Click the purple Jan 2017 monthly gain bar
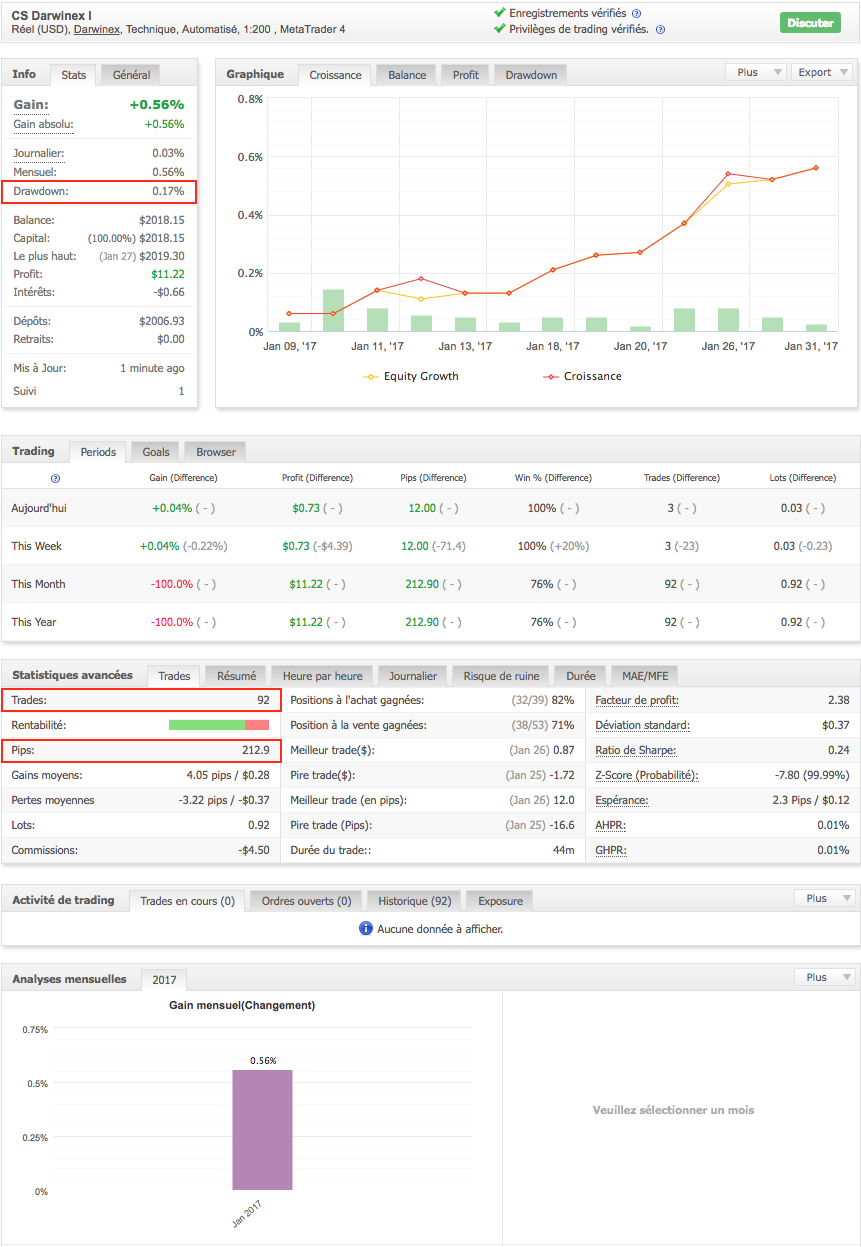 coord(262,1129)
